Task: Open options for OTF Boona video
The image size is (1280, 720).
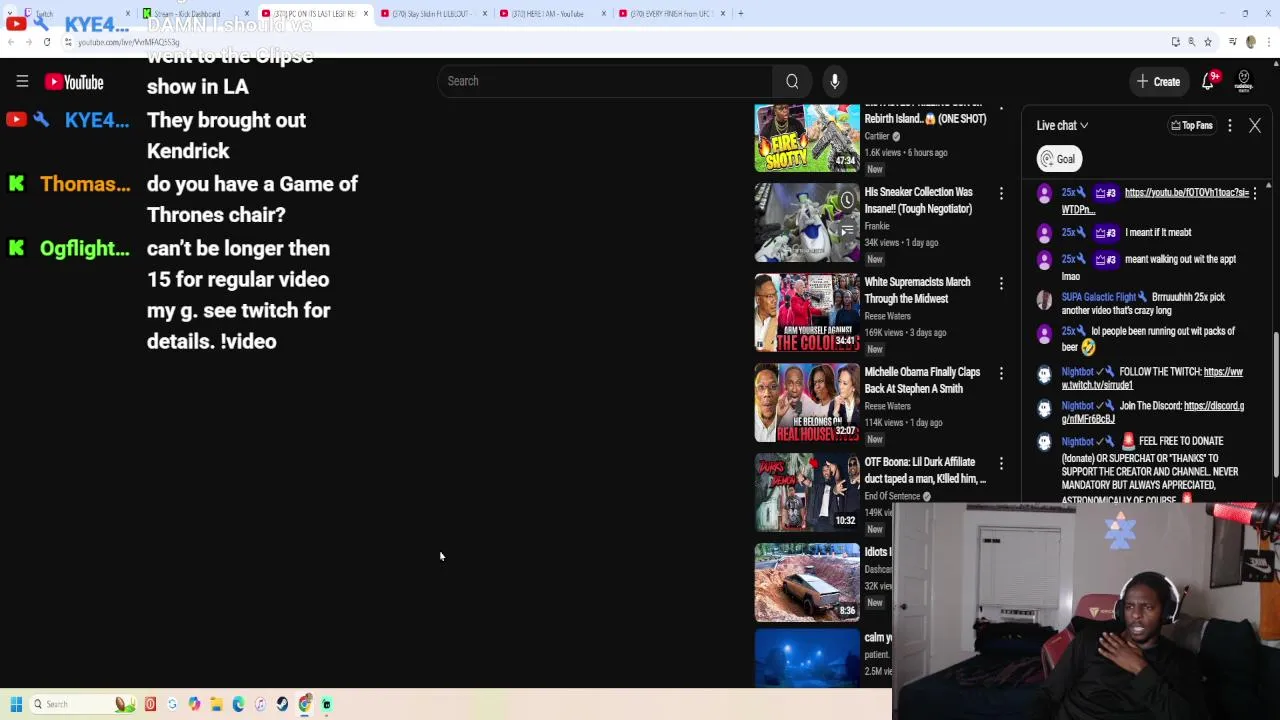Action: pos(1001,464)
